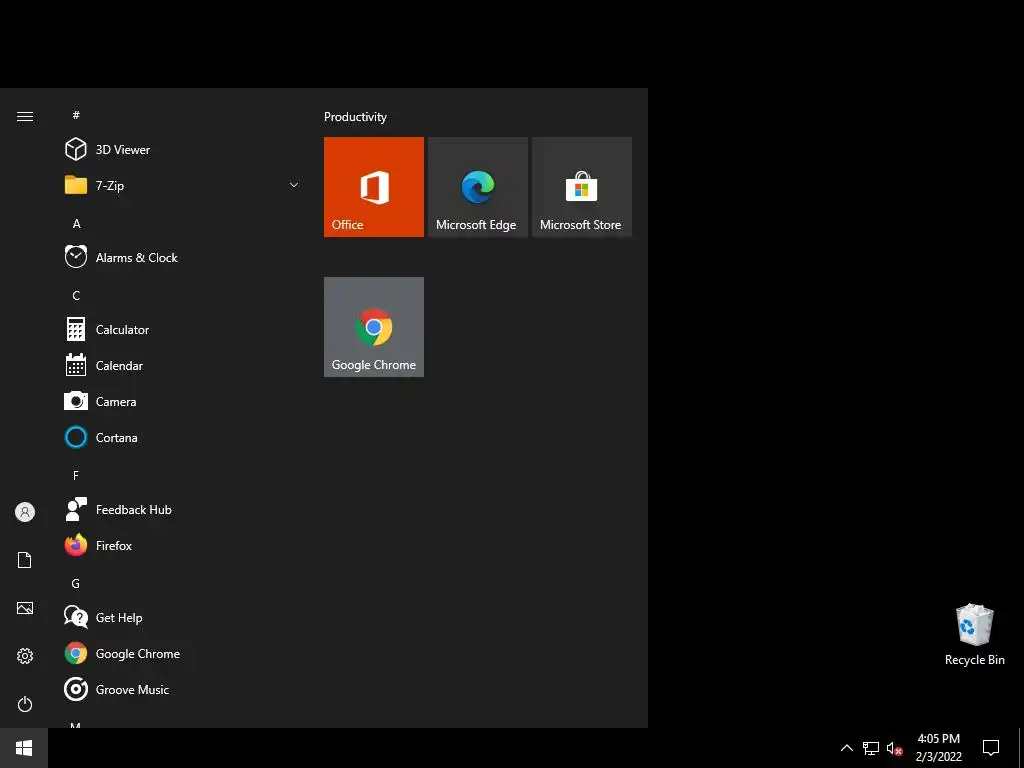
Task: Click the network icon in the tray
Action: 871,748
